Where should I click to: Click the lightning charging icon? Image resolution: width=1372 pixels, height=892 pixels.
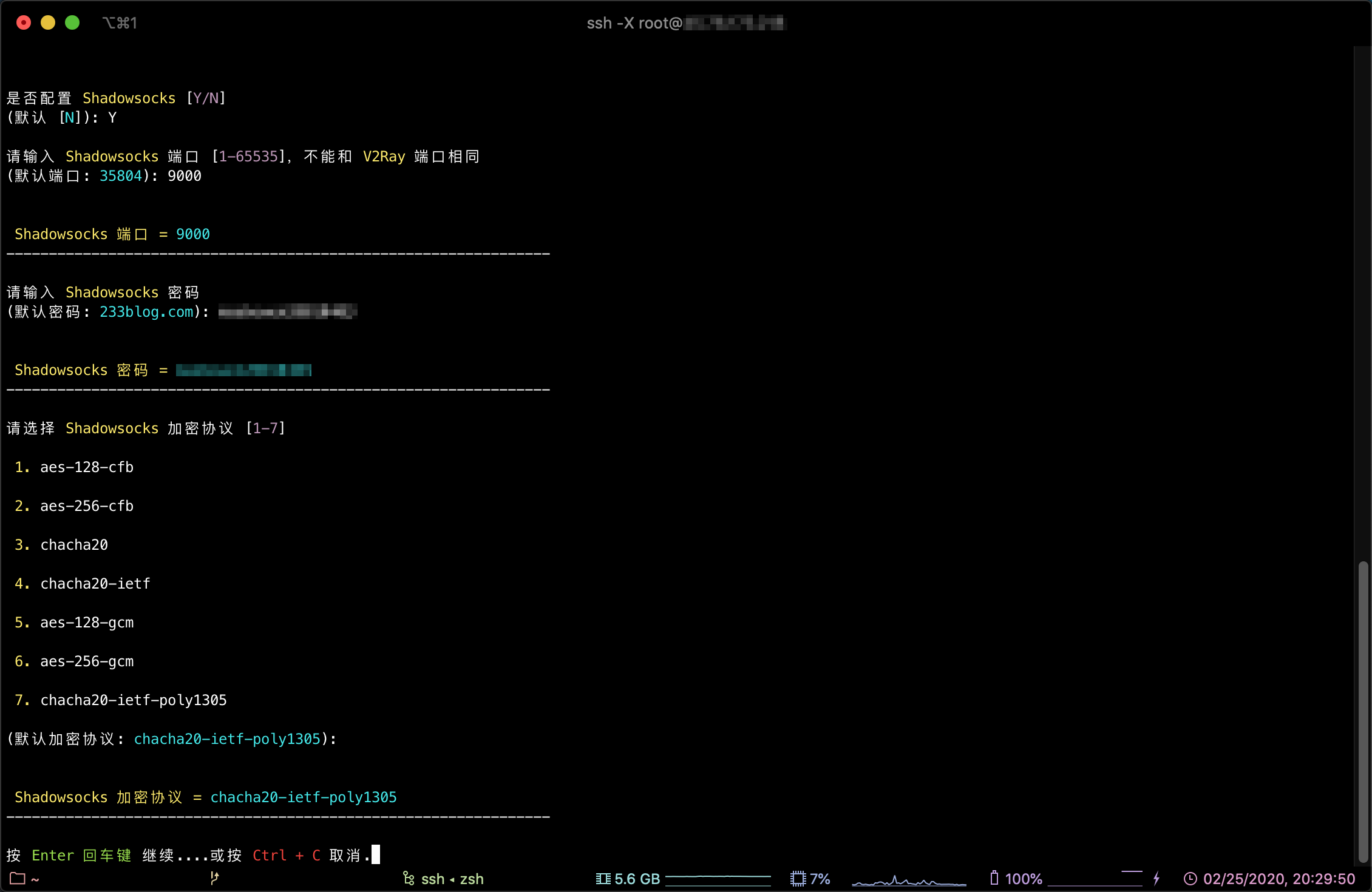pos(1156,878)
